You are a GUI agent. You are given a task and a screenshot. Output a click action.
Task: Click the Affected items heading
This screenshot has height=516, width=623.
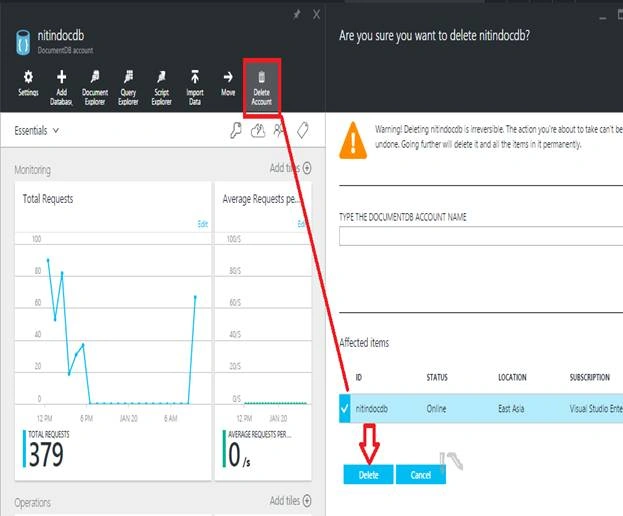point(364,342)
